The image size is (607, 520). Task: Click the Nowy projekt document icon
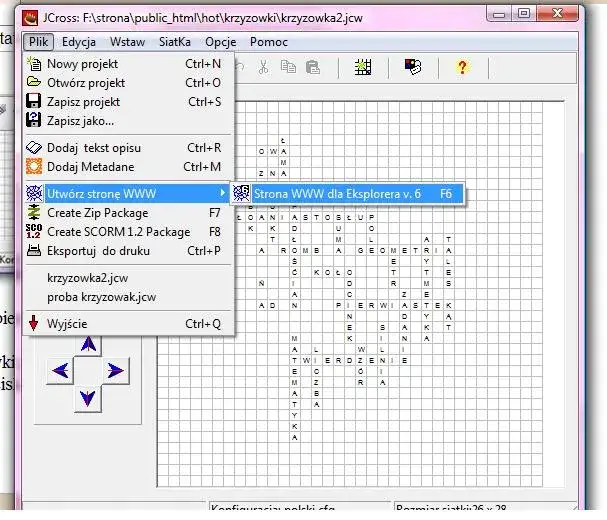click(x=34, y=63)
